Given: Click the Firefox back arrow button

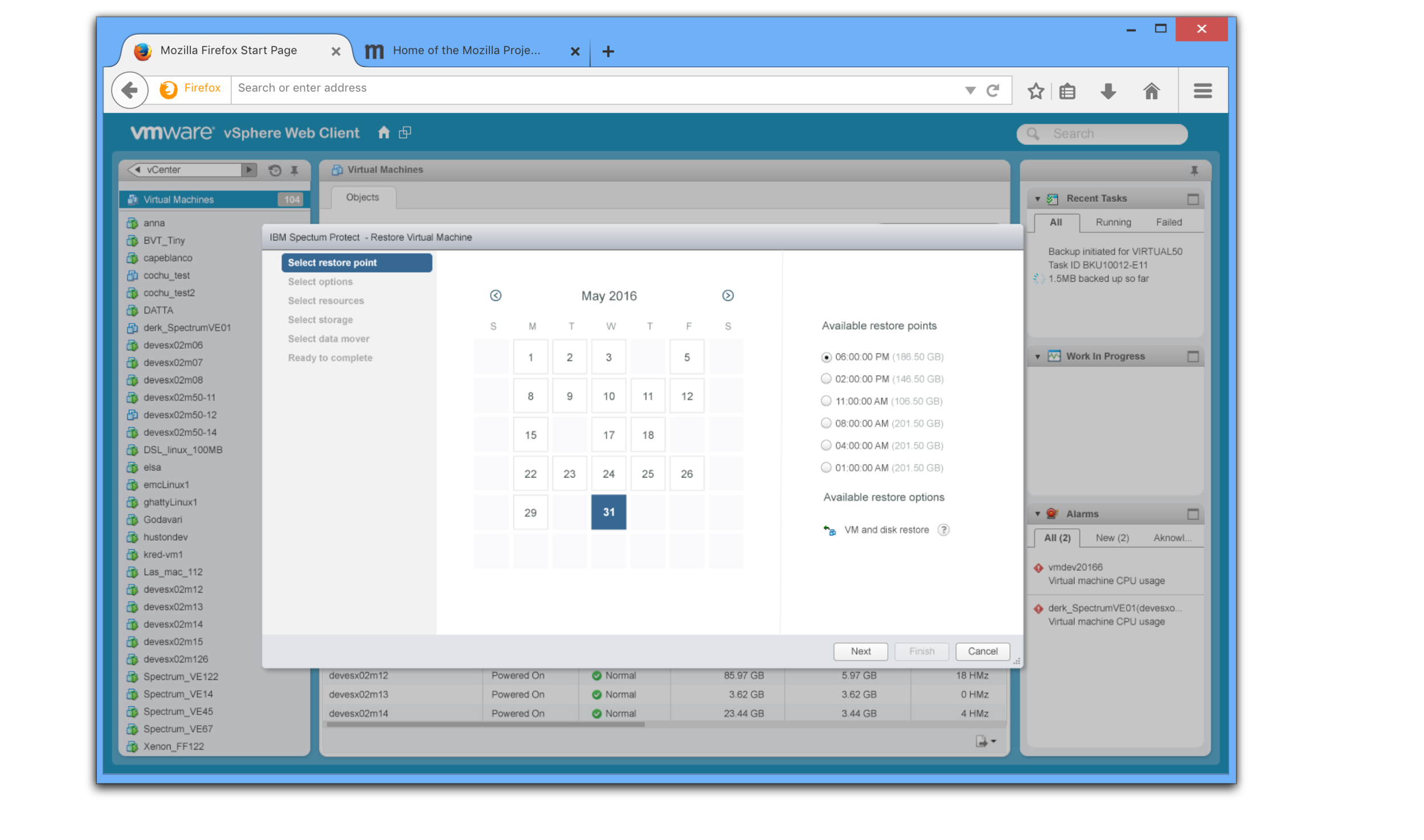Looking at the screenshot, I should (x=130, y=90).
